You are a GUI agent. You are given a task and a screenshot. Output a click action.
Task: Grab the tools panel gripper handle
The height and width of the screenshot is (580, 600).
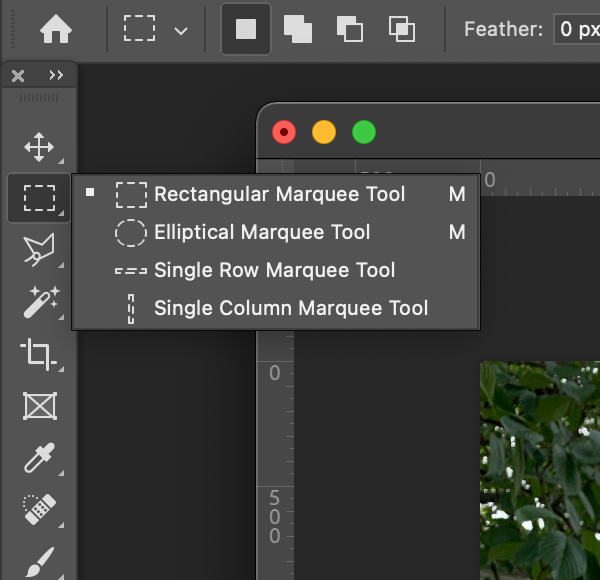point(39,98)
